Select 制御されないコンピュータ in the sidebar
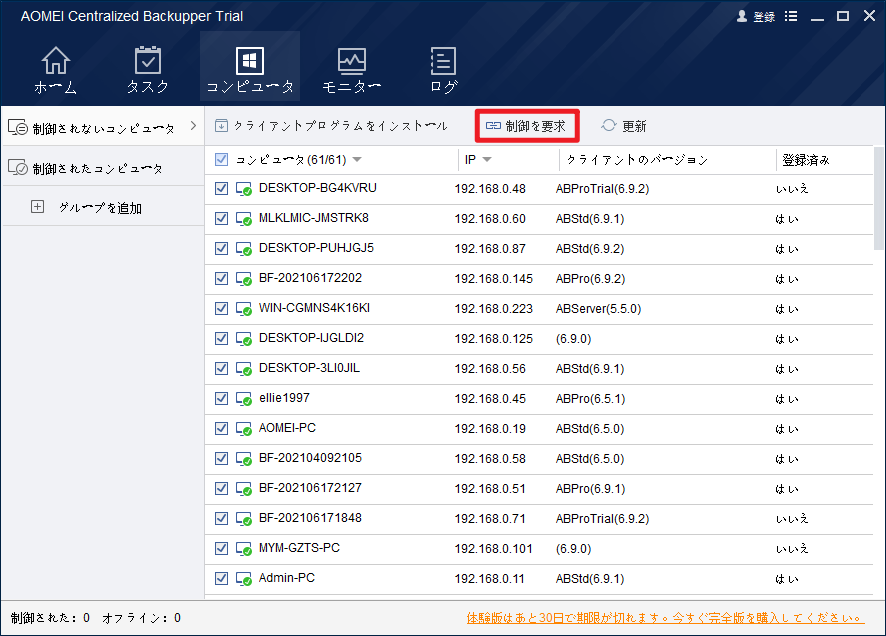 102,128
